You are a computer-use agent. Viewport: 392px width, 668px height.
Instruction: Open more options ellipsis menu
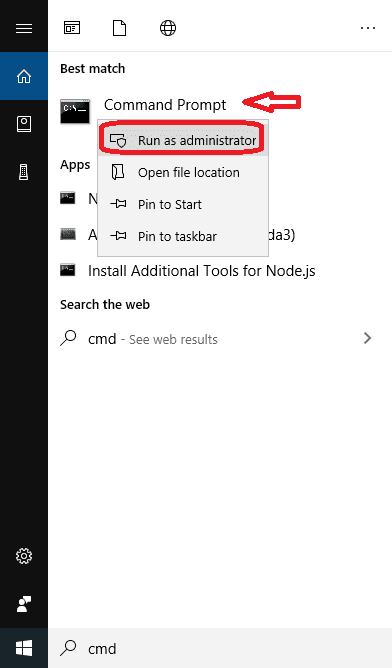(368, 28)
